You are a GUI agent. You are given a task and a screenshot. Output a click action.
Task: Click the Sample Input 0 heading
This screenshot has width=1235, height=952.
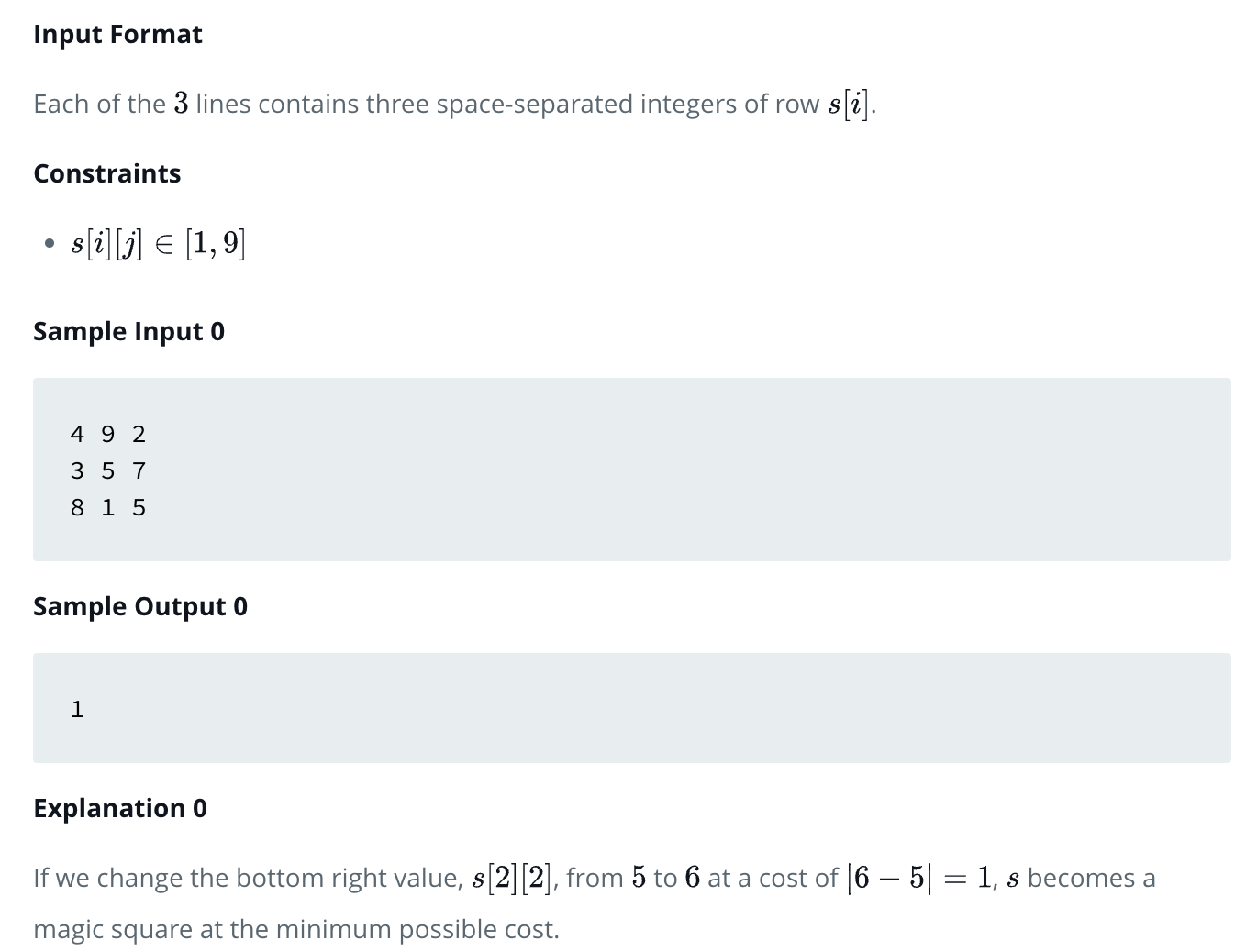coord(128,331)
